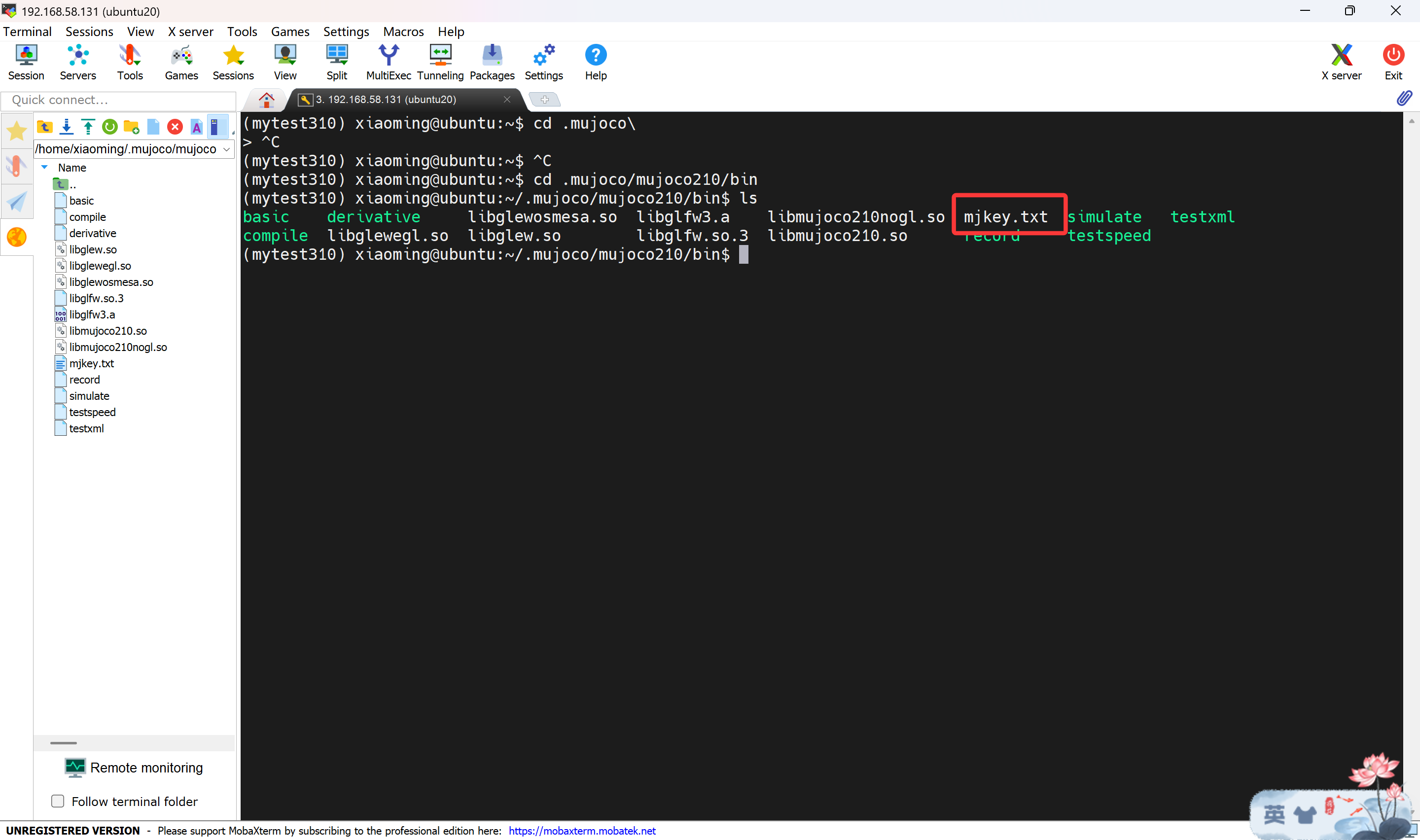Expand the remote path dropdown
The image size is (1420, 840).
pyautogui.click(x=226, y=149)
